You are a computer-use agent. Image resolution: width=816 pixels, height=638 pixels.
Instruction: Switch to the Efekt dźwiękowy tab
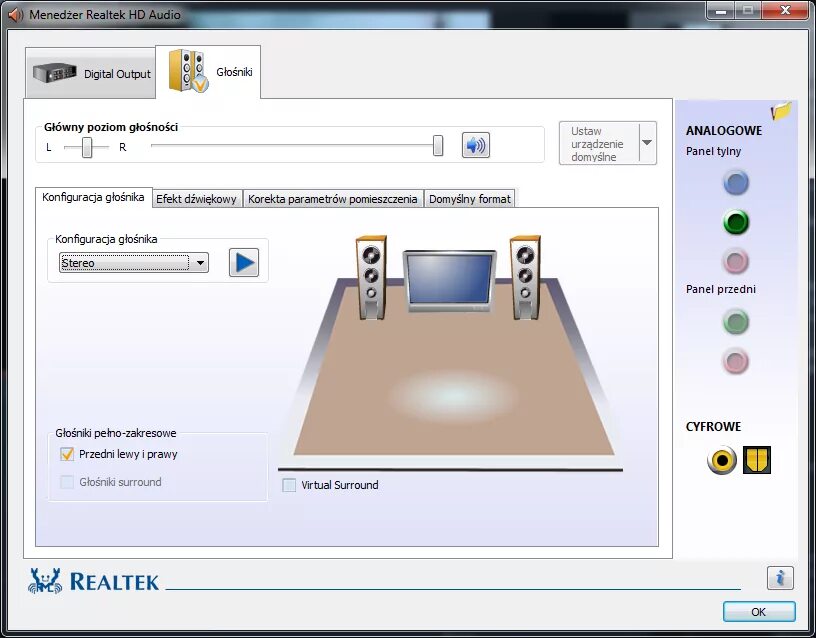tap(197, 199)
